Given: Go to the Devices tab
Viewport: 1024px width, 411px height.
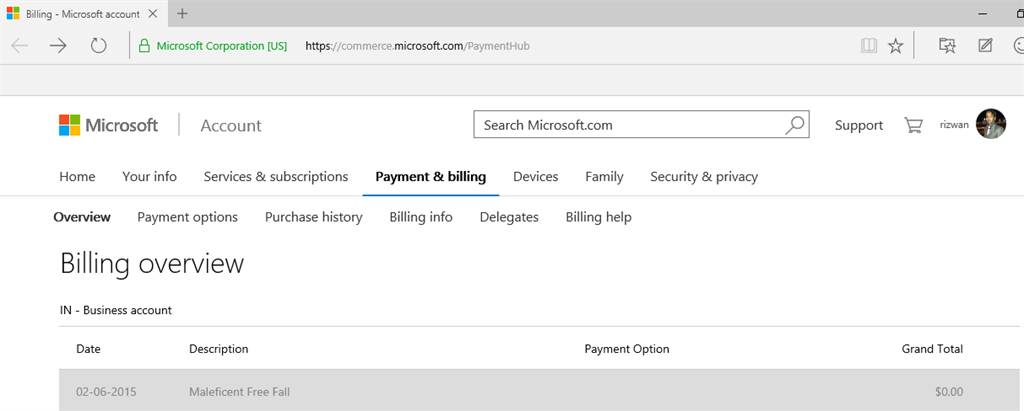Looking at the screenshot, I should 535,177.
